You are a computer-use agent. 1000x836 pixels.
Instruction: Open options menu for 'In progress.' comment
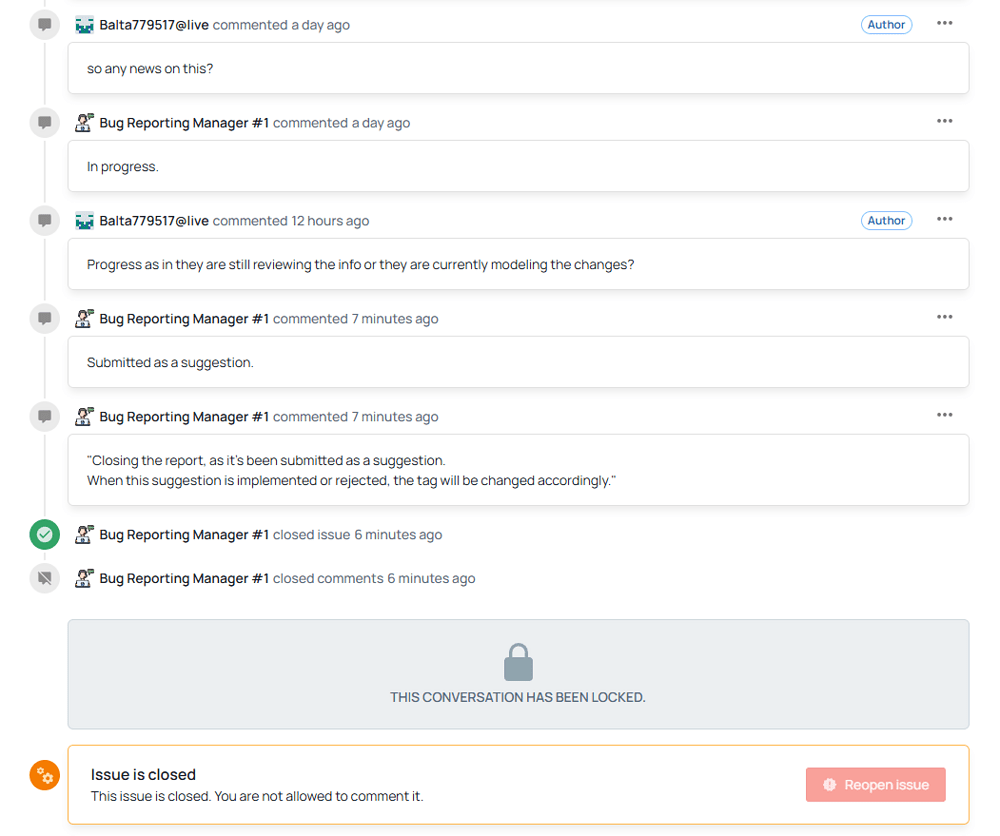point(944,121)
